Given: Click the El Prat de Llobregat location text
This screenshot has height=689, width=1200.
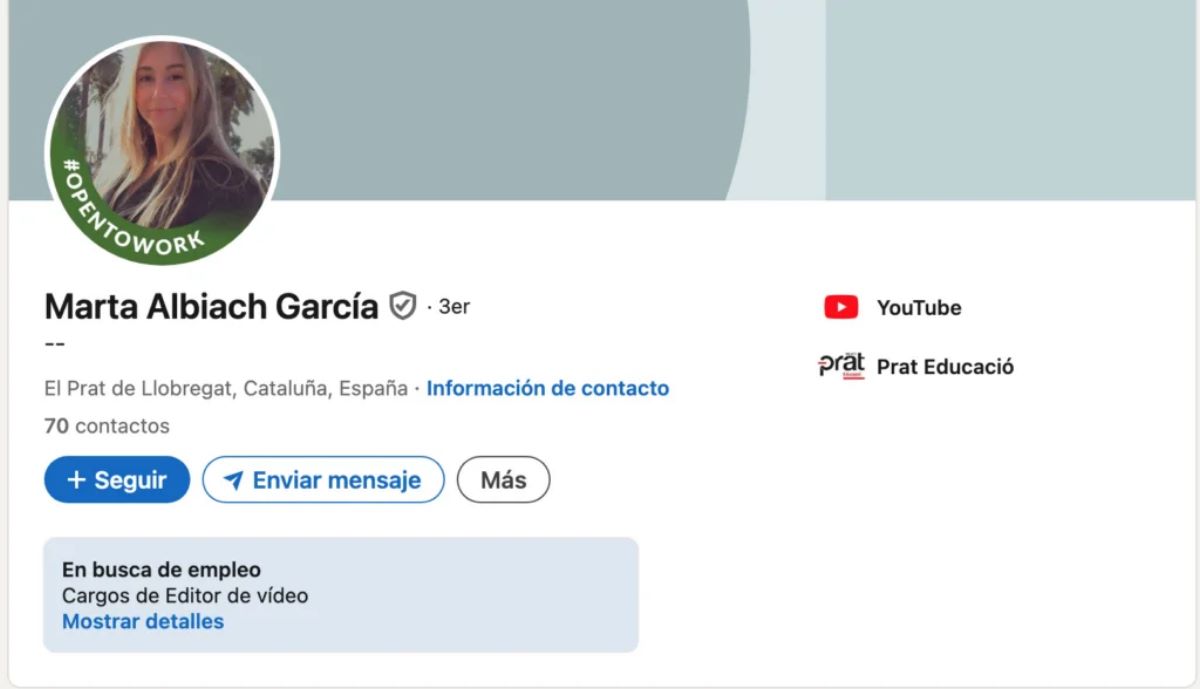Looking at the screenshot, I should pyautogui.click(x=226, y=388).
